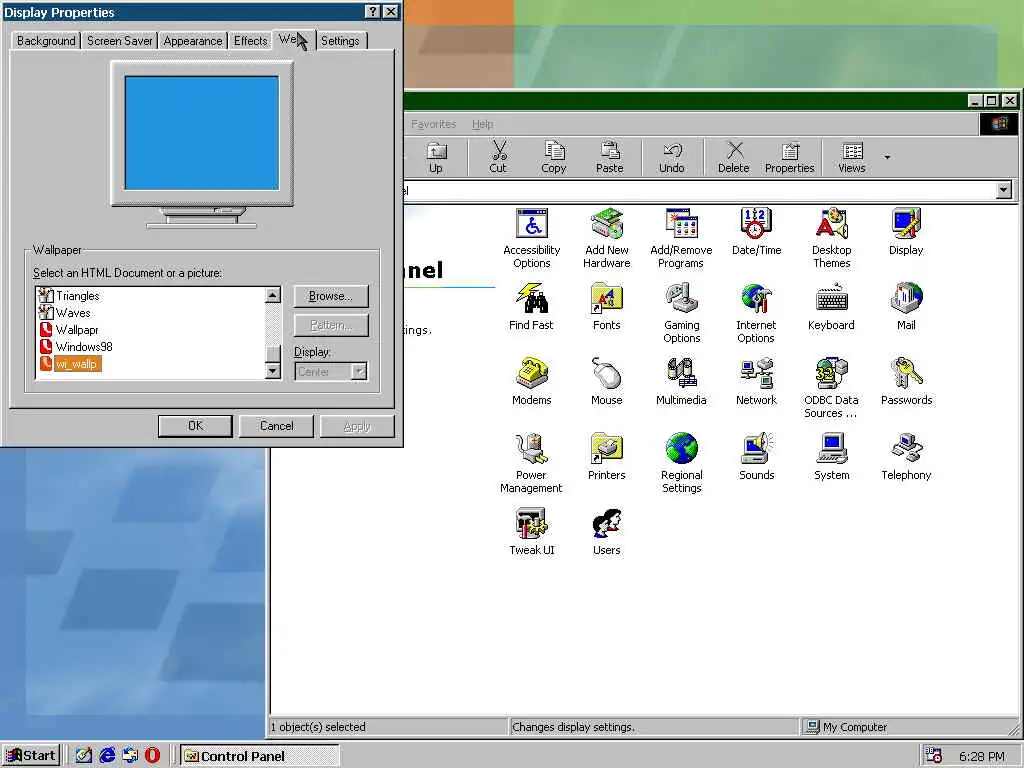Screen dimensions: 1024x768
Task: Select the Display icon in Control Panel
Action: (x=906, y=232)
